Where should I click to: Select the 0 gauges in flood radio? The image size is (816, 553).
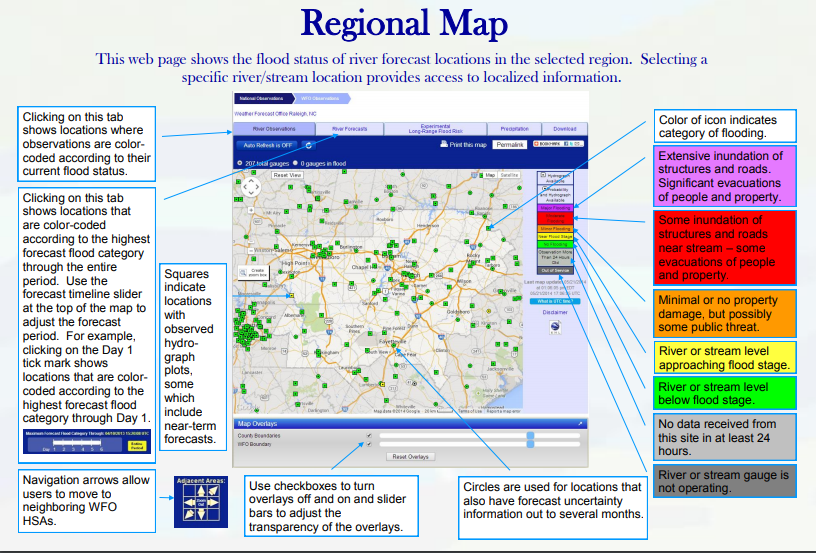(x=295, y=163)
